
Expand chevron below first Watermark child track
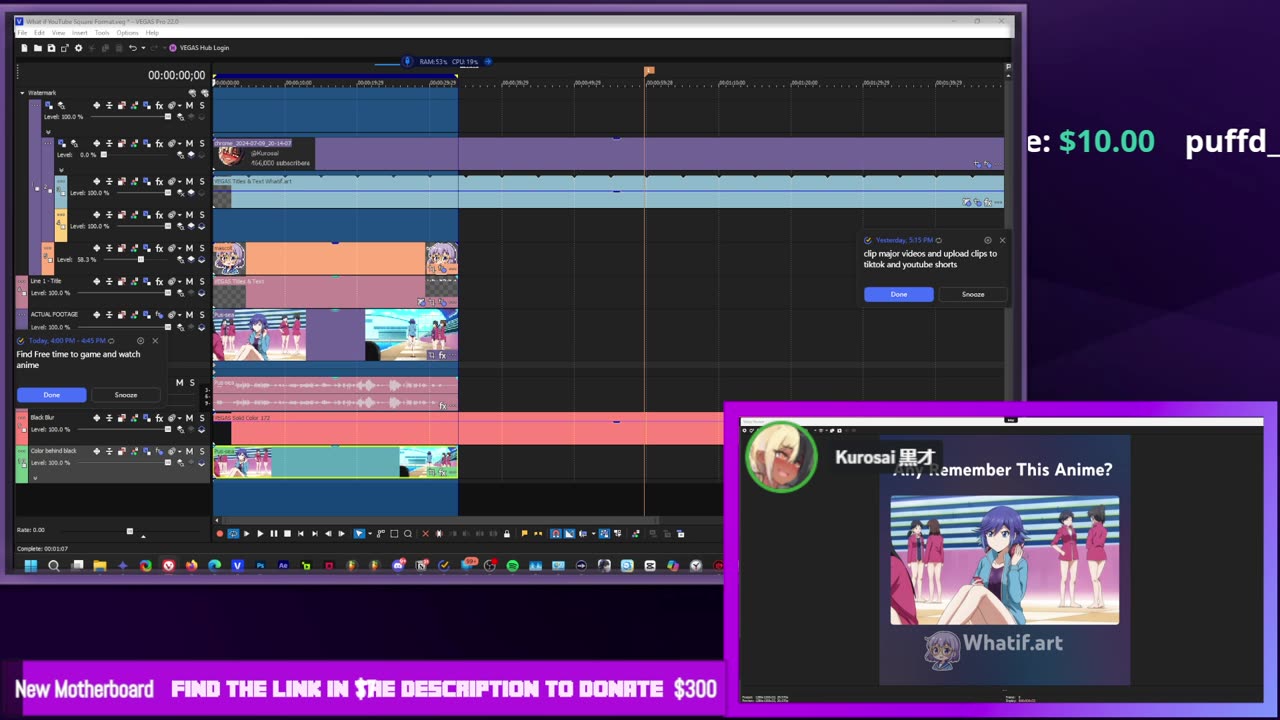48,132
